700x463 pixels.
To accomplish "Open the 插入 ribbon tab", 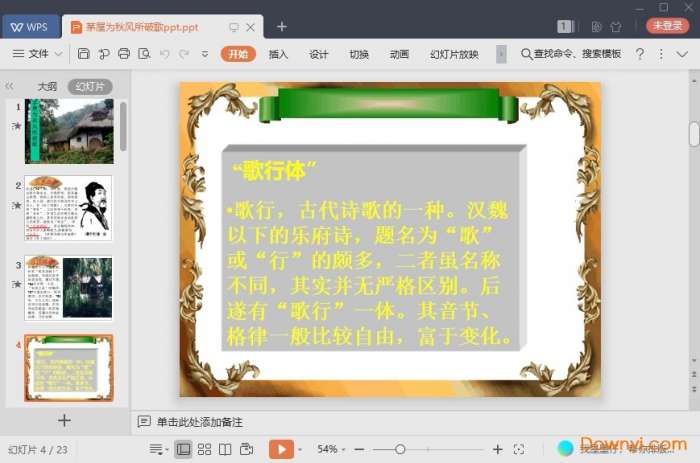I will coord(278,54).
